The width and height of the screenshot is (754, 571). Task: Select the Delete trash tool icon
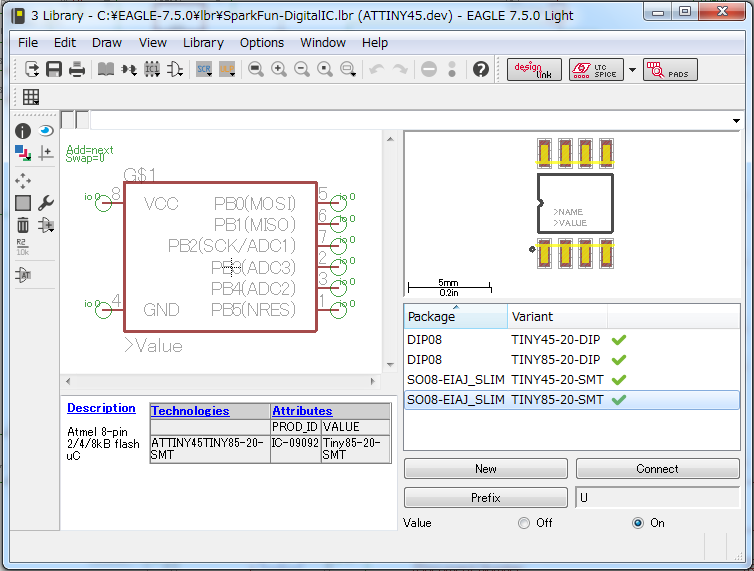tap(23, 225)
